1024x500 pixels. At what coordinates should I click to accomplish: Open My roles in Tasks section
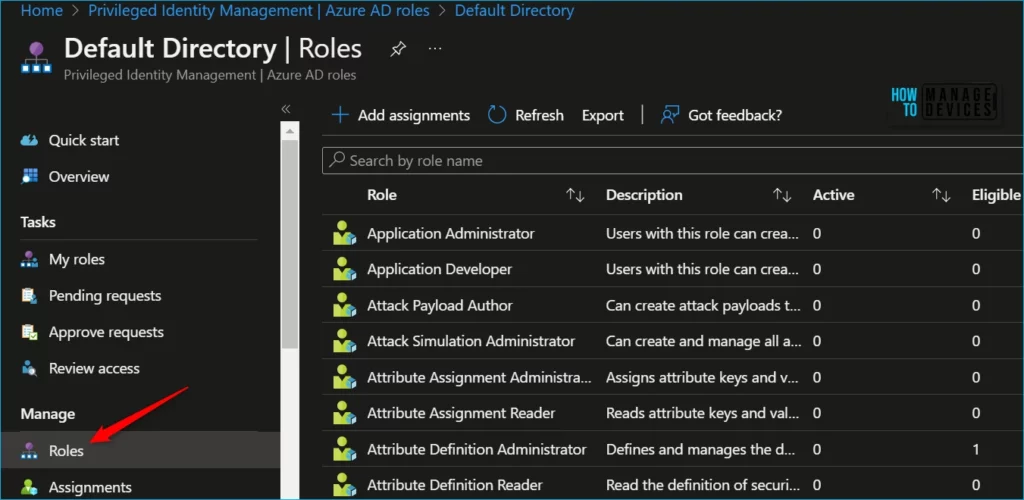pos(76,259)
